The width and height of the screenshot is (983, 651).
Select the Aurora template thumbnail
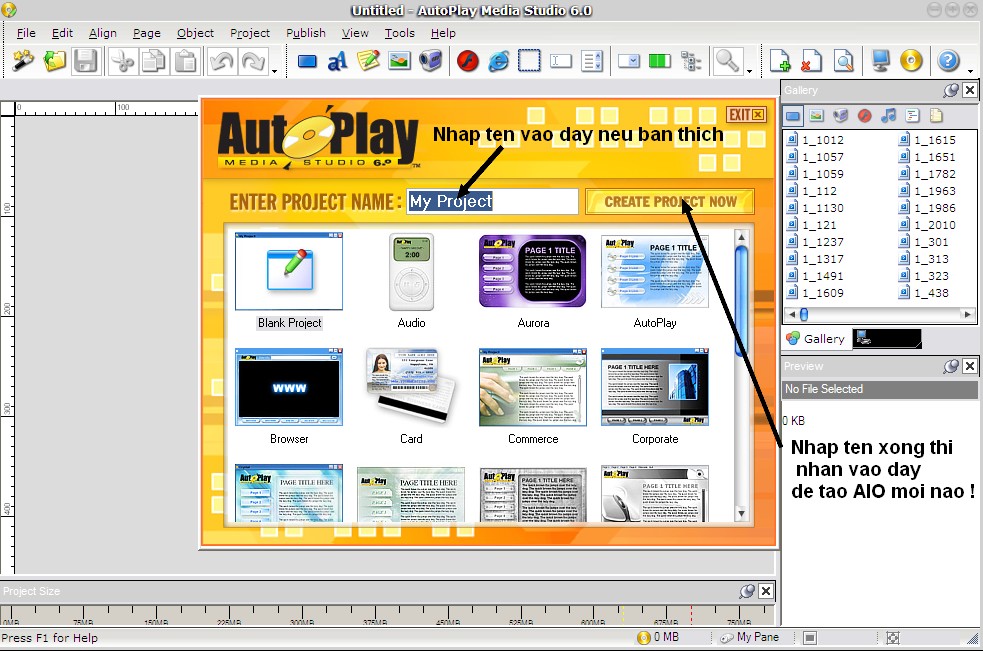tap(532, 271)
